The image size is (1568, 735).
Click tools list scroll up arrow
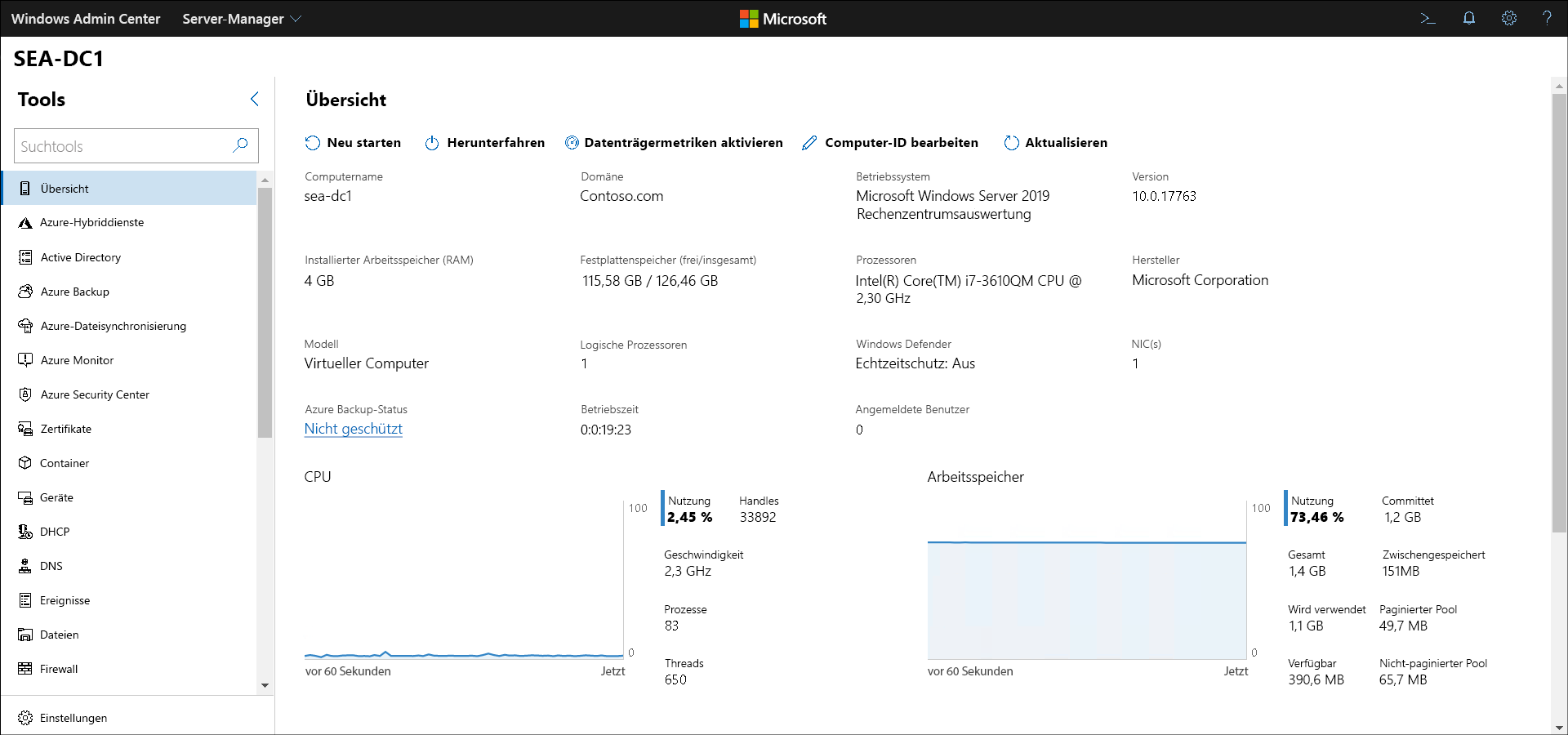[265, 180]
